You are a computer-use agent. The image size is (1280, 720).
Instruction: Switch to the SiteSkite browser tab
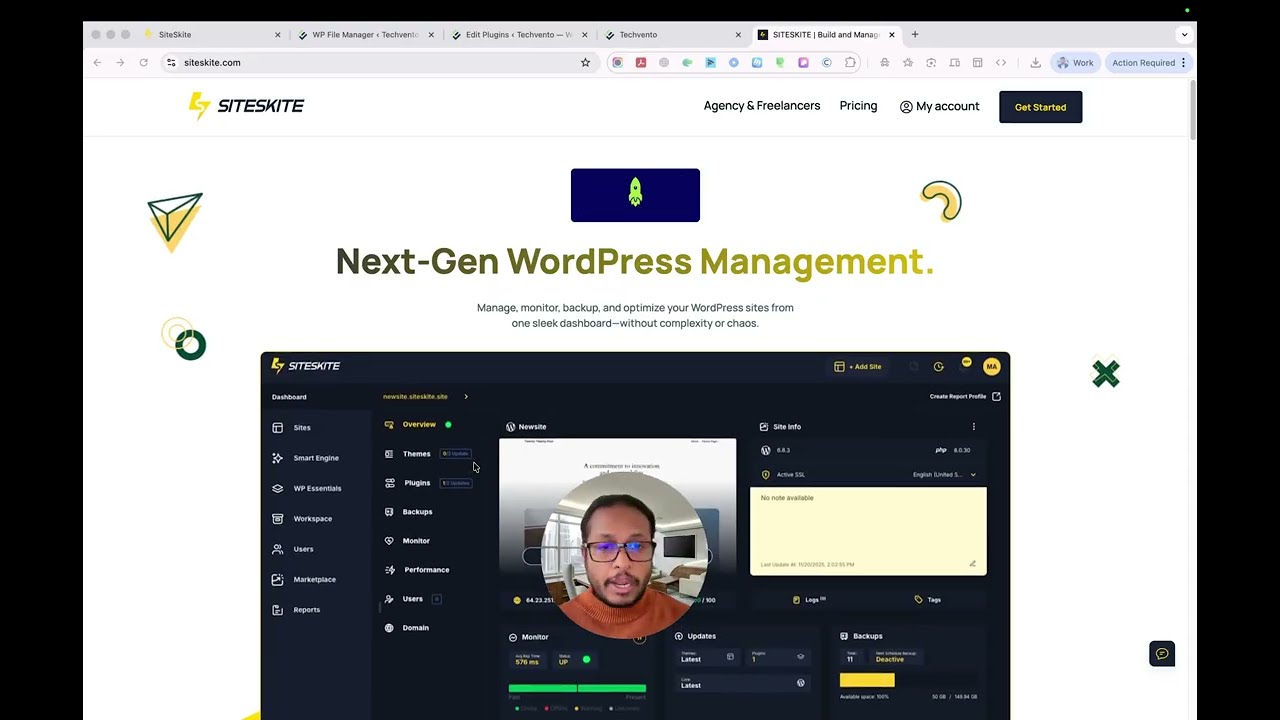[x=210, y=35]
